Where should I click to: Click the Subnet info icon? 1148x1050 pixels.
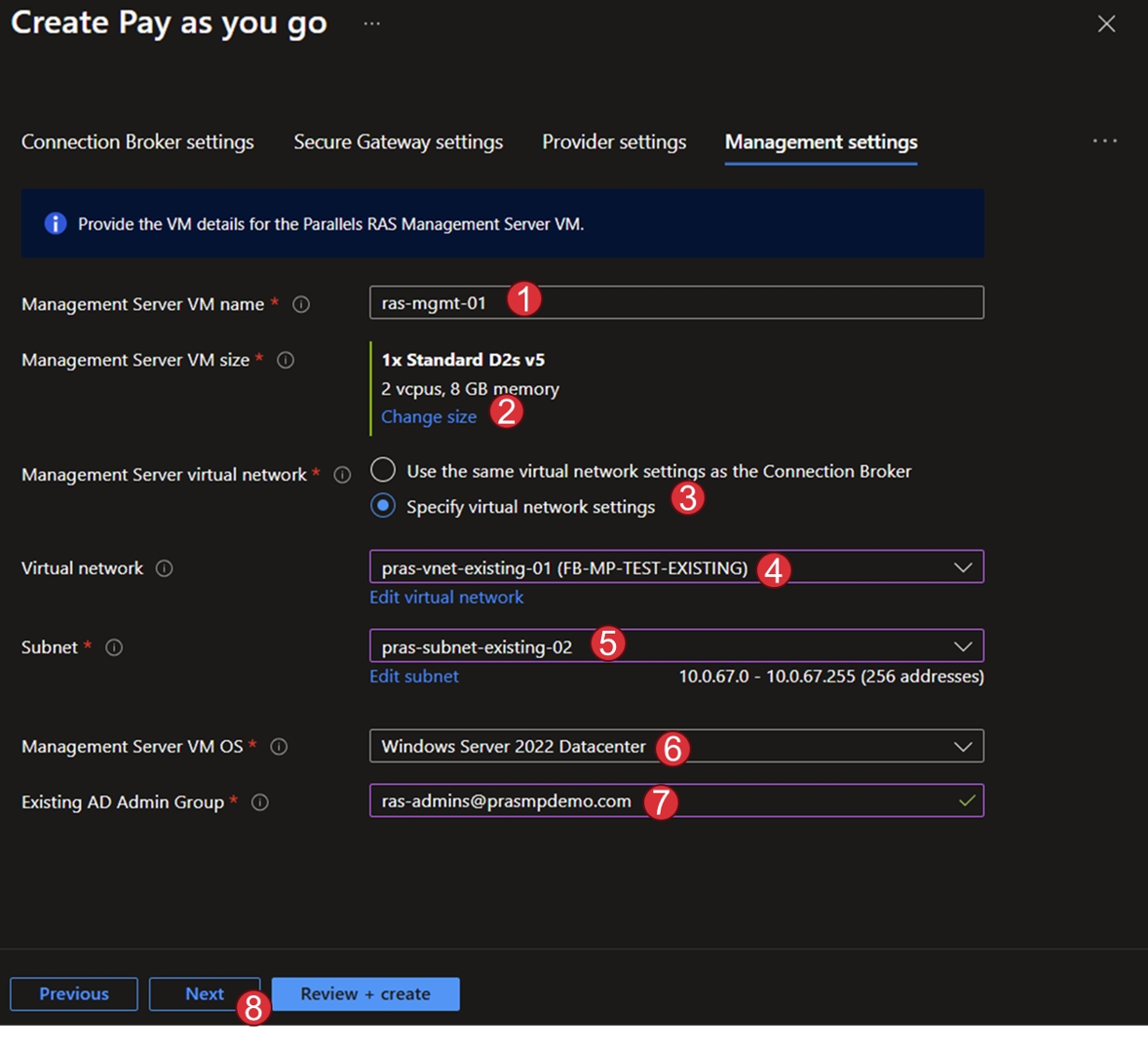(114, 648)
